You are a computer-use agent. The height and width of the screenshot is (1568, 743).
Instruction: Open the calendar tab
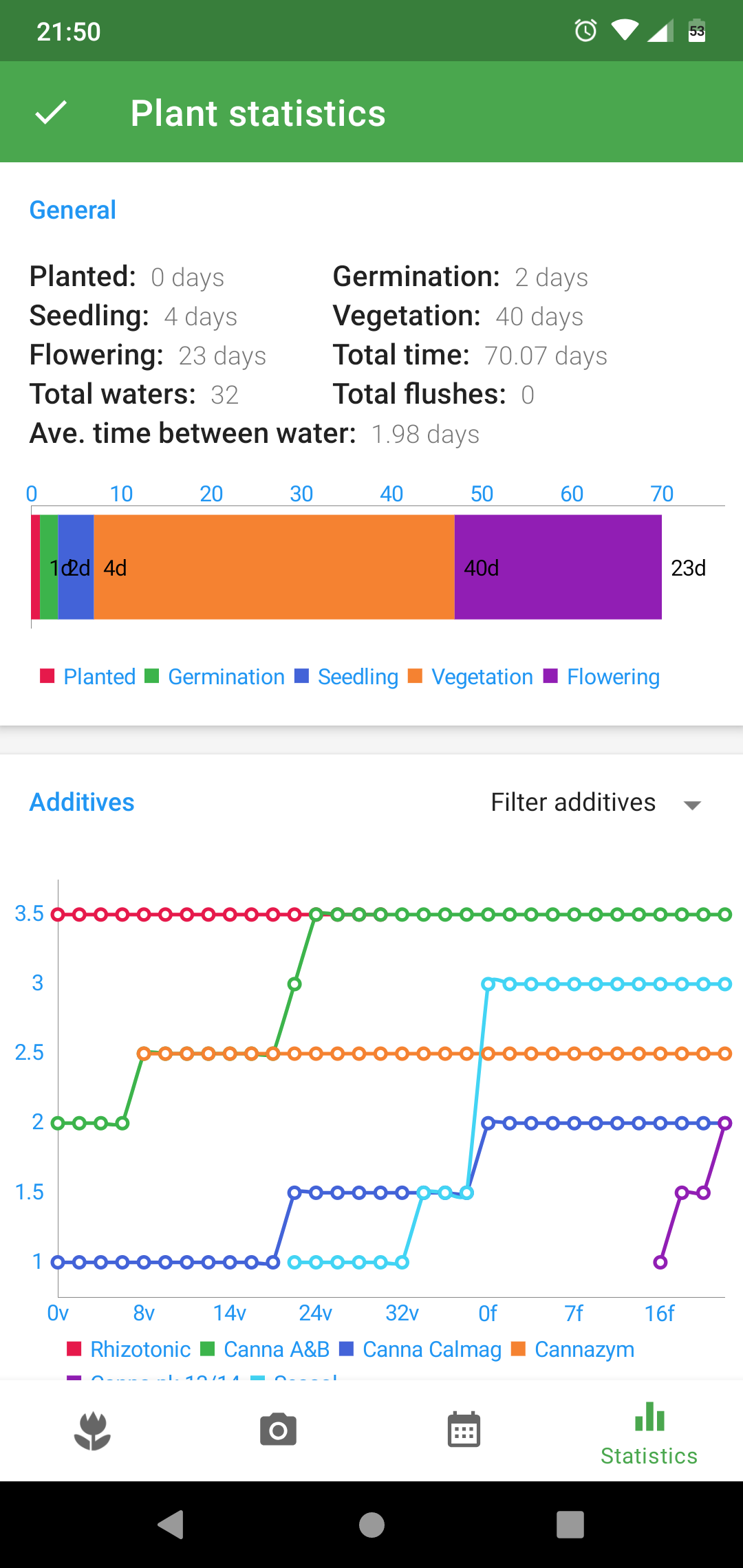pyautogui.click(x=464, y=1431)
